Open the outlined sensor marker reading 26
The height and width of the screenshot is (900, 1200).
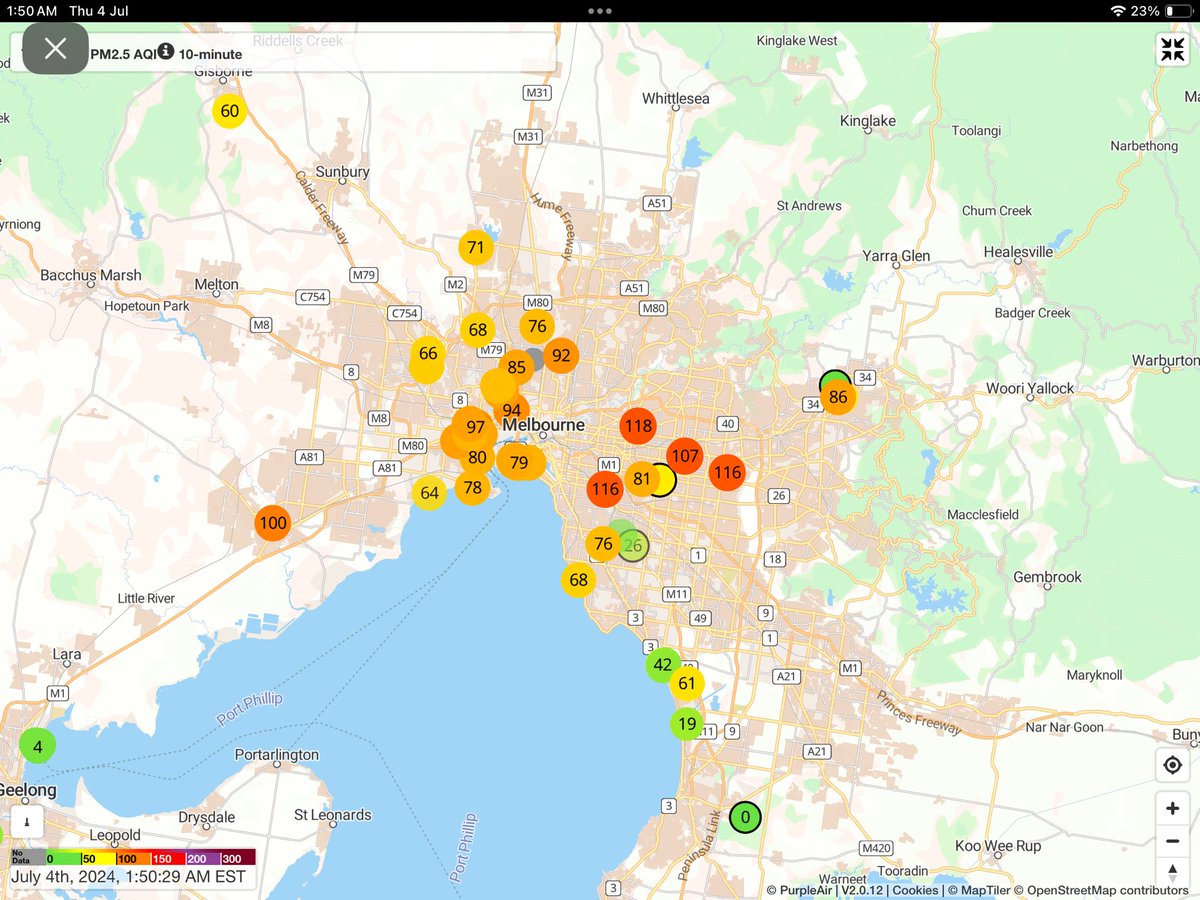633,546
